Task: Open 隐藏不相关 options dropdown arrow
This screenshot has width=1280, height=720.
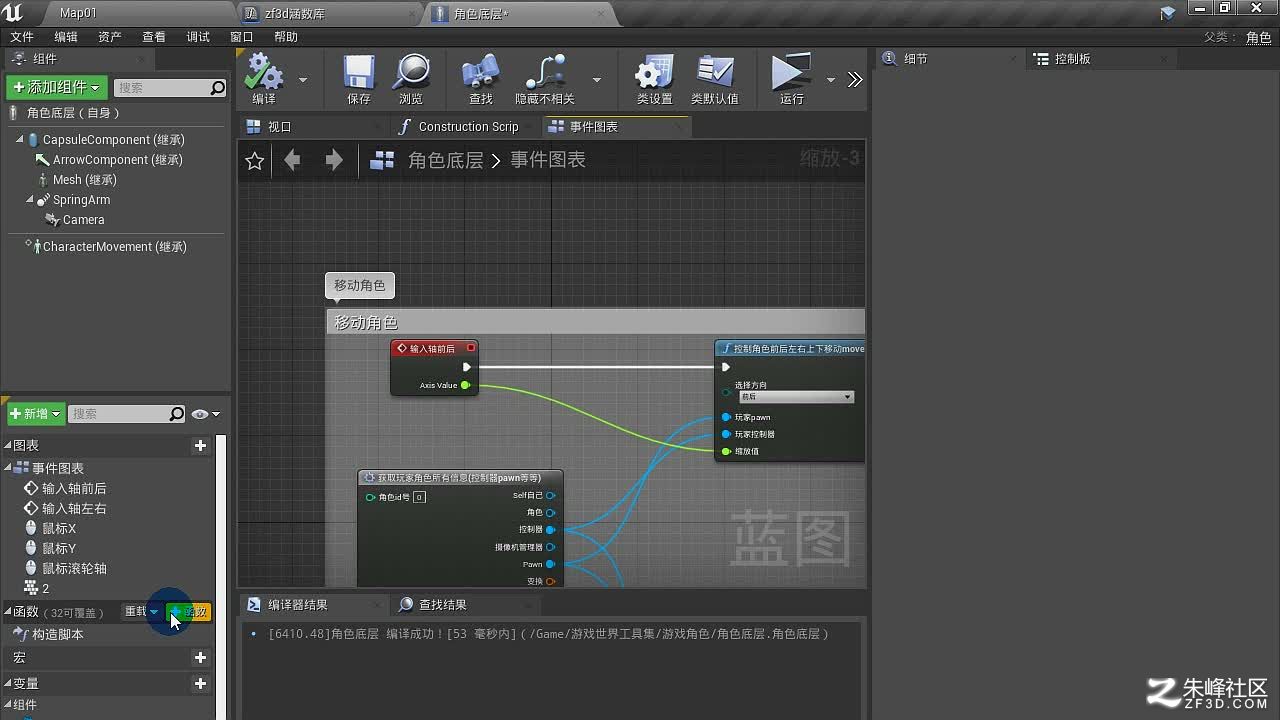Action: pyautogui.click(x=597, y=80)
